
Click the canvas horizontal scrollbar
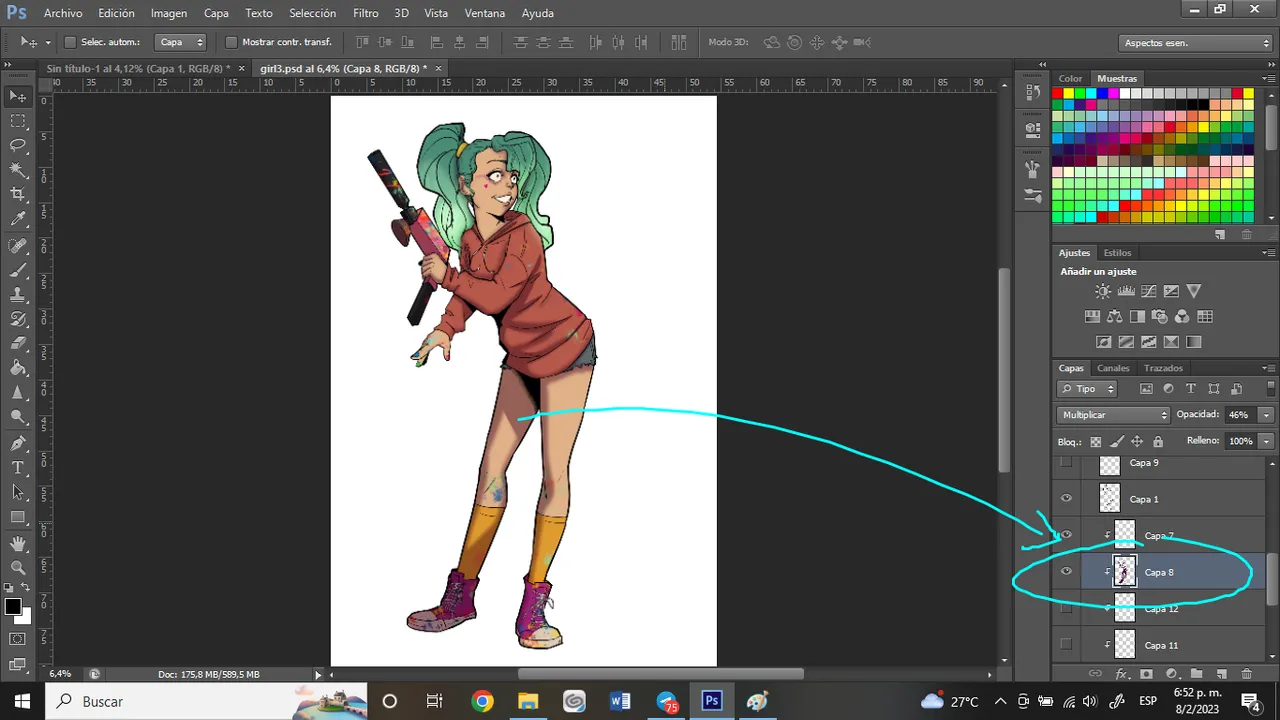pyautogui.click(x=660, y=674)
